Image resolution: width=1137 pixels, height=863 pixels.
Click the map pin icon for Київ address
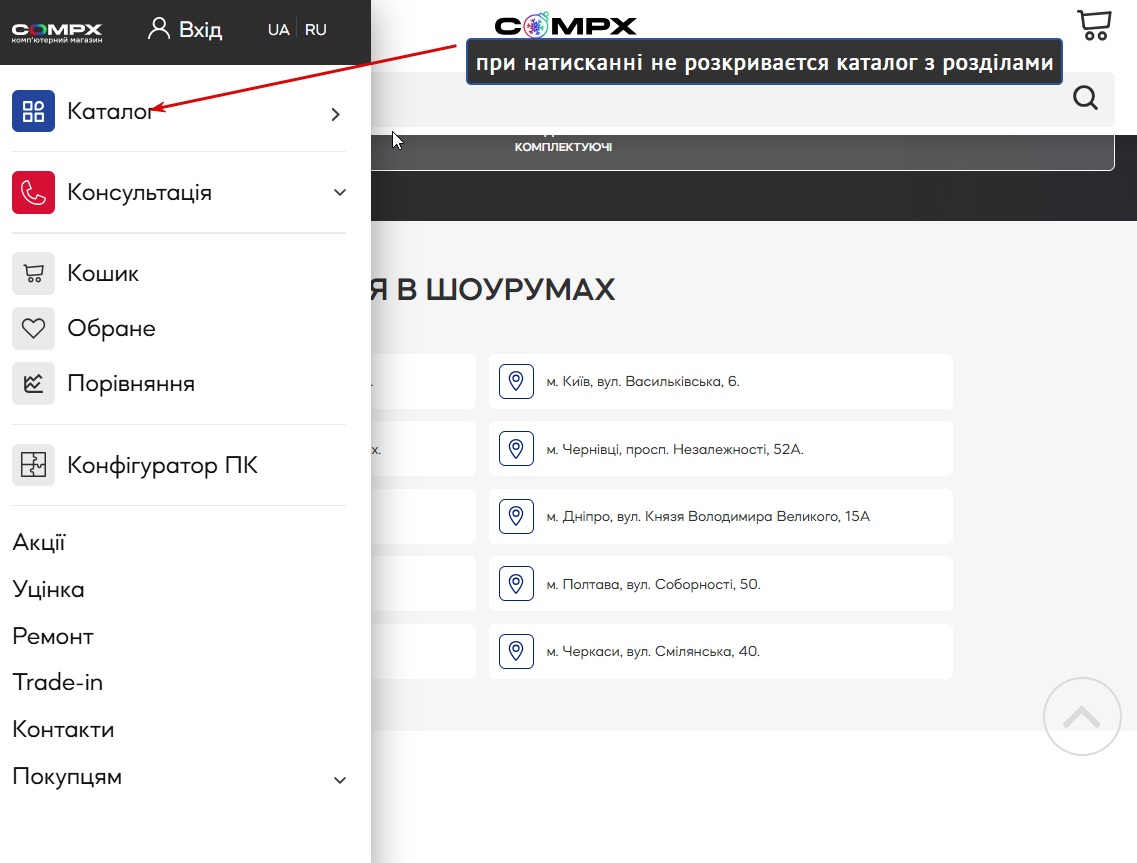(516, 381)
